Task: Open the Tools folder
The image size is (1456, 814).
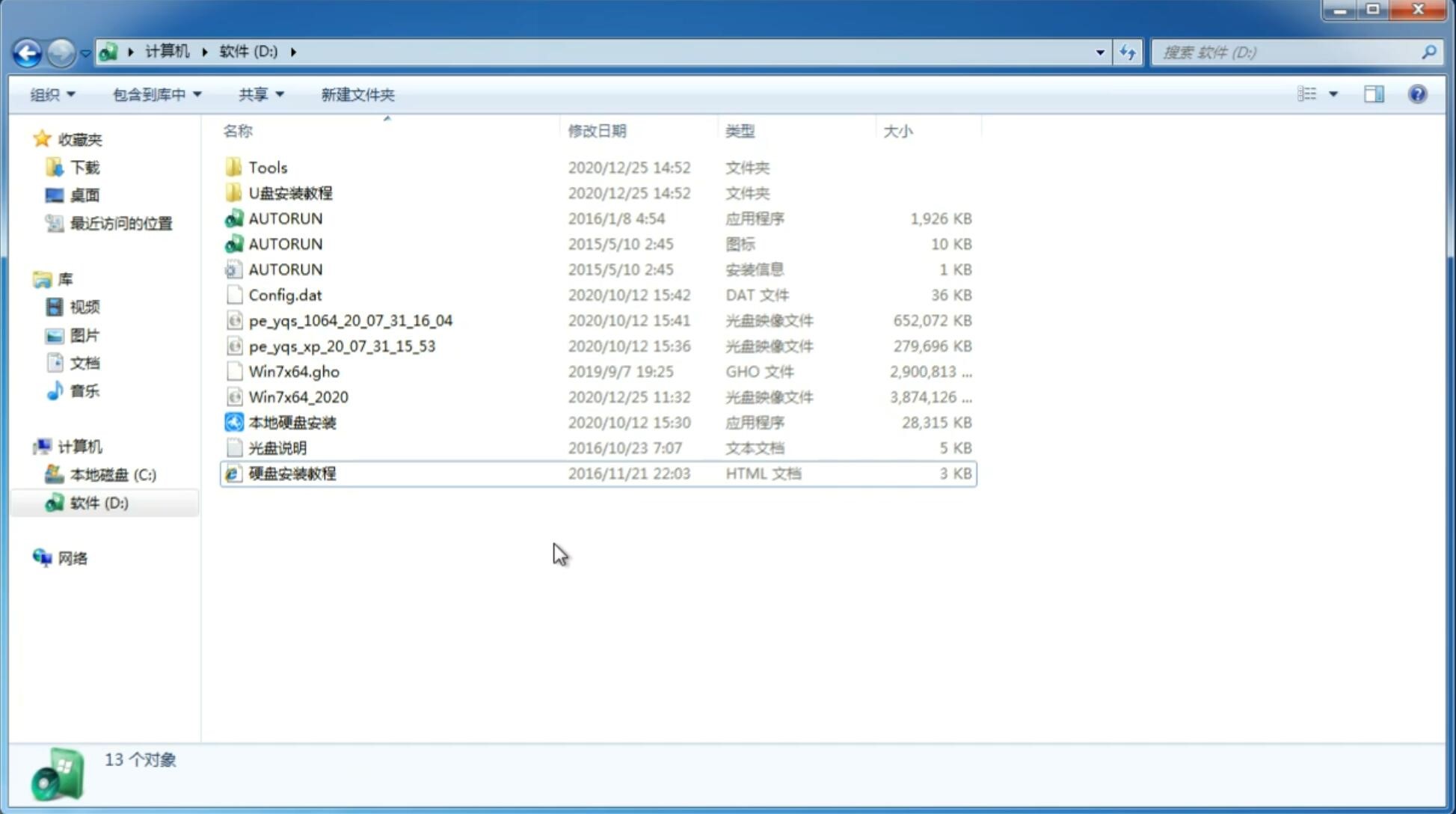Action: (267, 167)
